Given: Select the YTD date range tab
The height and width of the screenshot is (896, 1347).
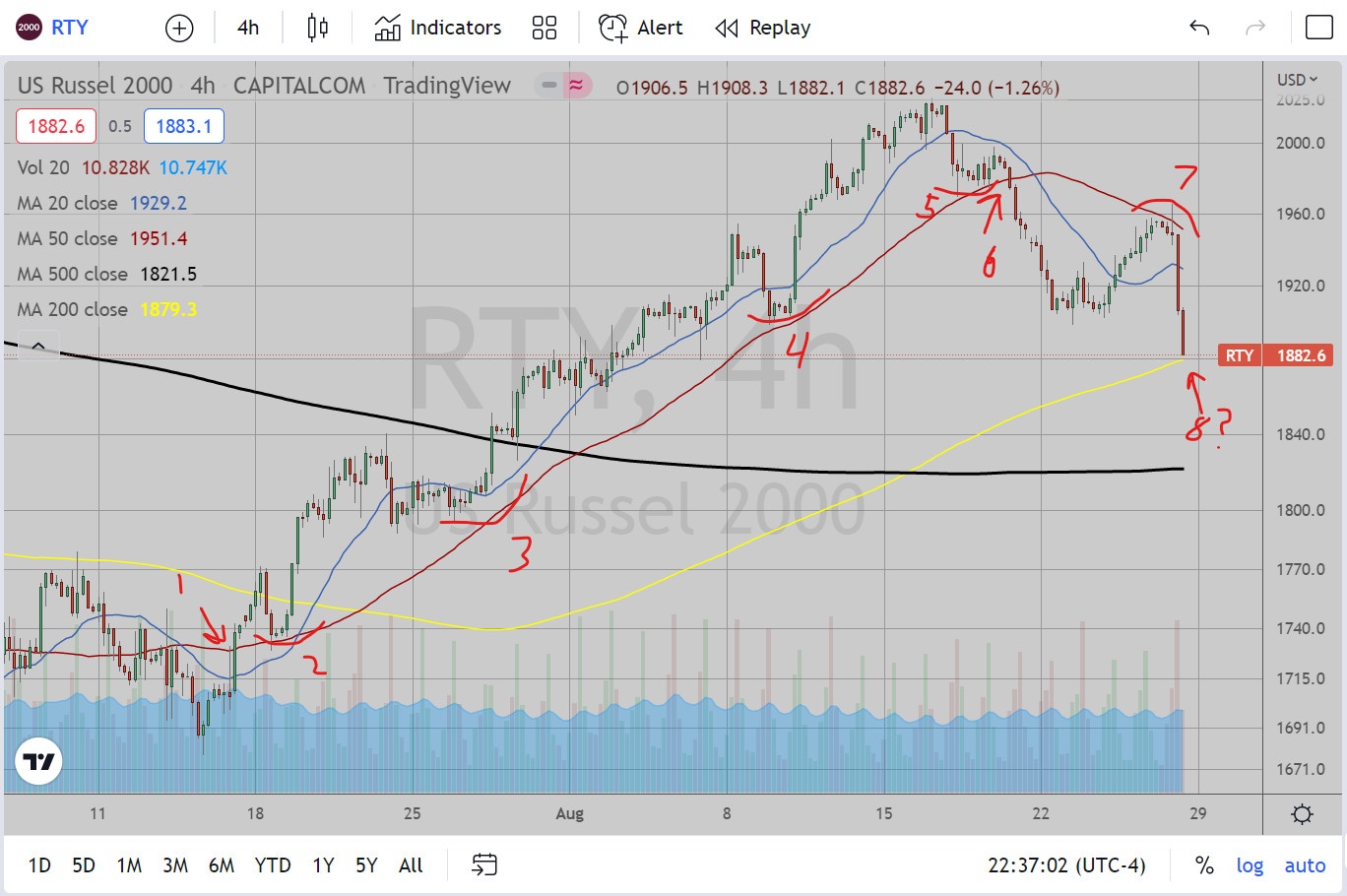Looking at the screenshot, I should point(273,865).
